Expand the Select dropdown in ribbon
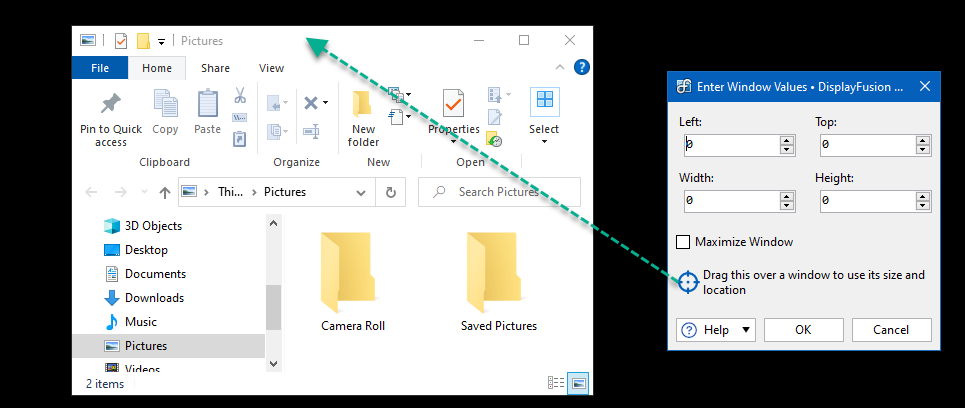This screenshot has height=408, width=965. (544, 141)
